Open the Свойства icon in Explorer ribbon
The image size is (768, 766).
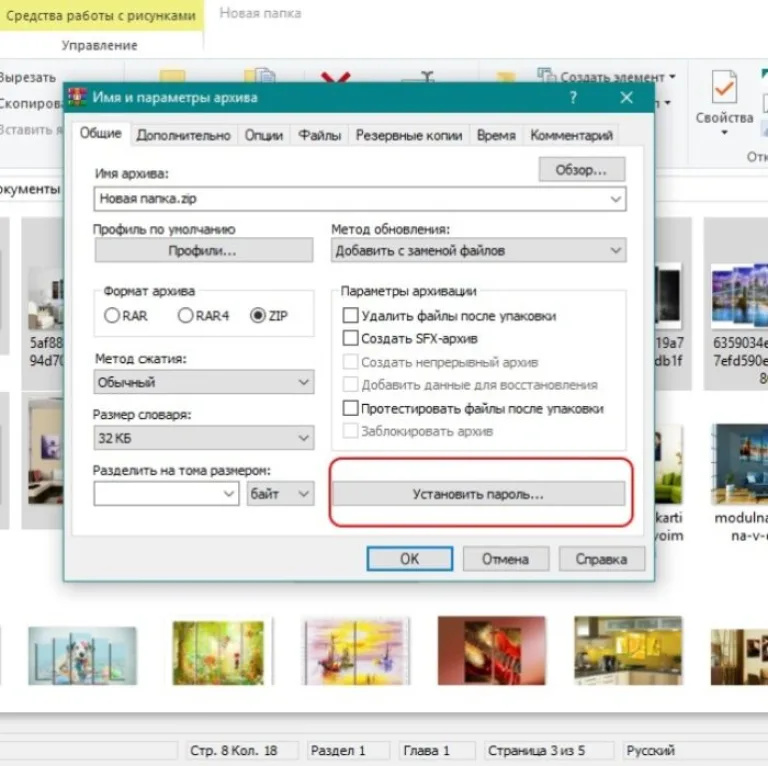pos(724,87)
